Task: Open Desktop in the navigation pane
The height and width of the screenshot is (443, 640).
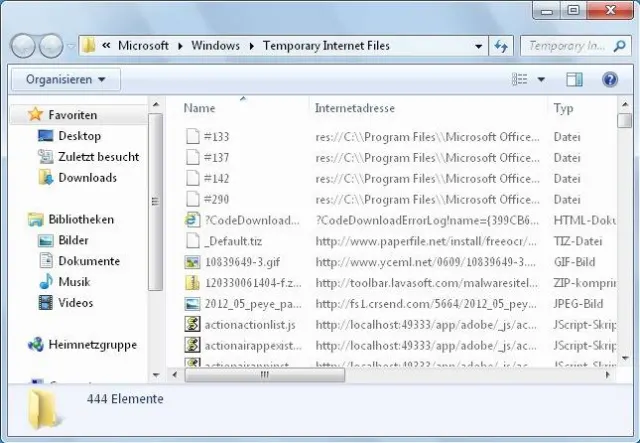Action: [80, 136]
